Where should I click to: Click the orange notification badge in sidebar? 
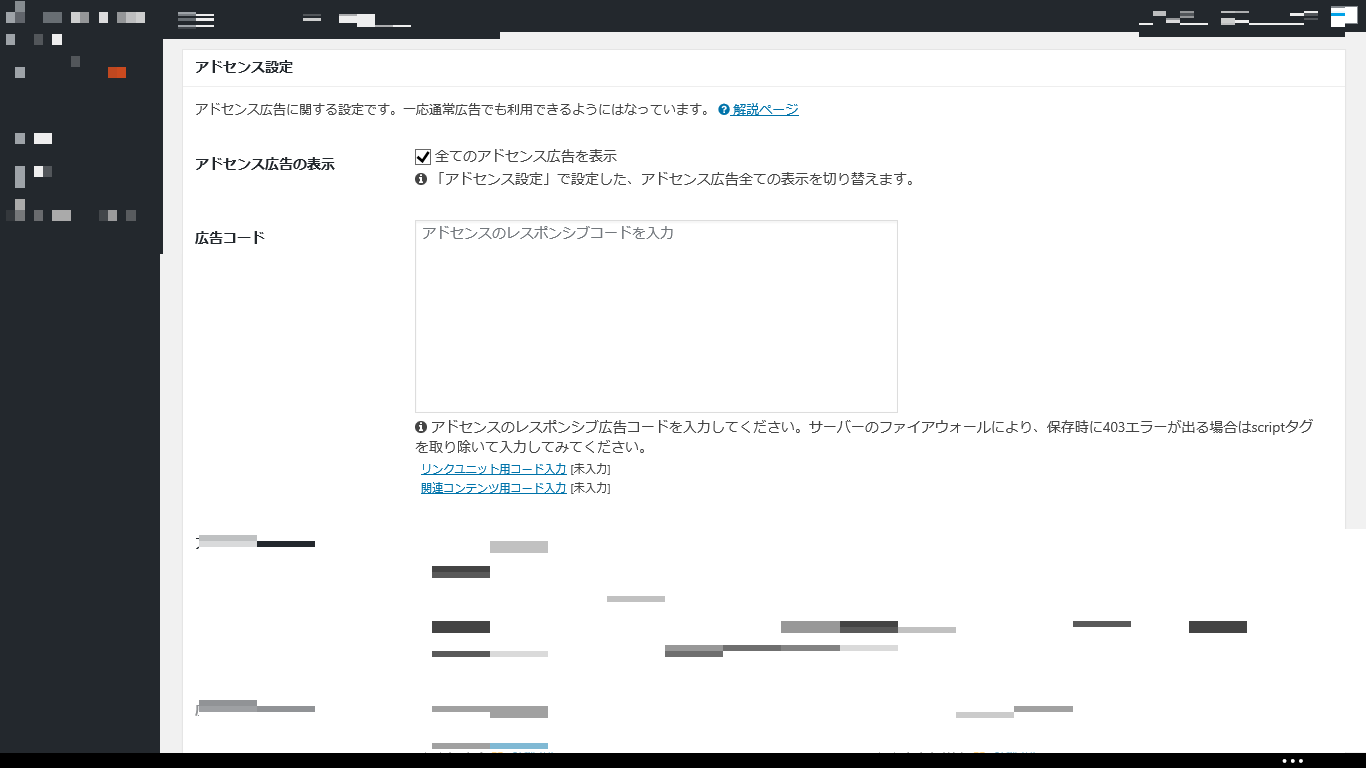[x=117, y=72]
